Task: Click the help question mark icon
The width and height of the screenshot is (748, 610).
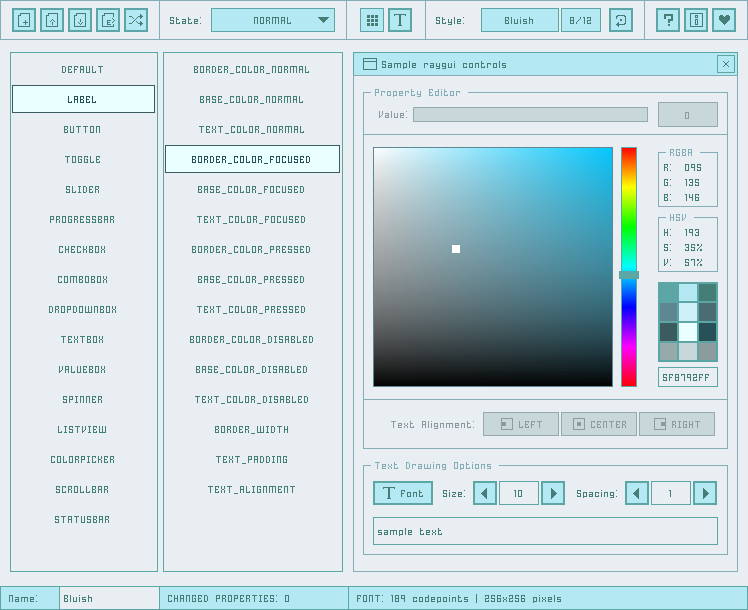Action: coord(669,20)
